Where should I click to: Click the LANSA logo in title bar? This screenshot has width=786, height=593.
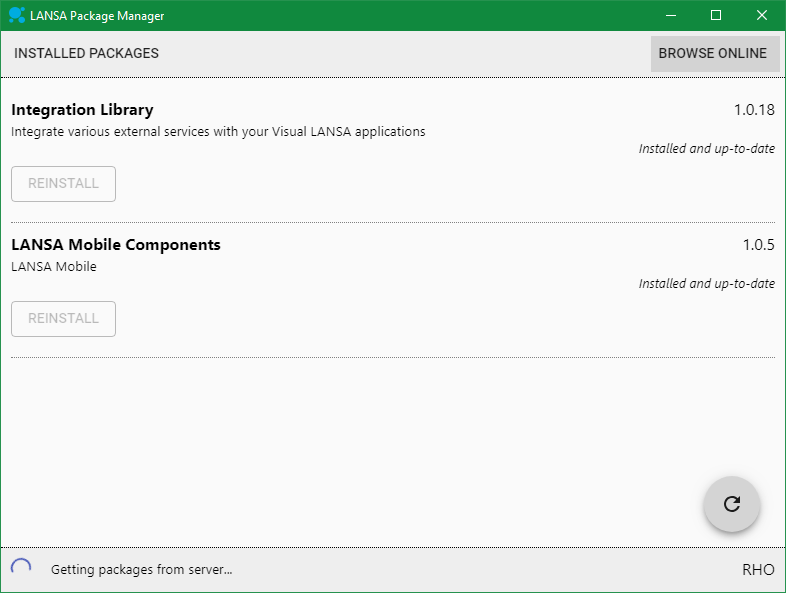tap(17, 15)
